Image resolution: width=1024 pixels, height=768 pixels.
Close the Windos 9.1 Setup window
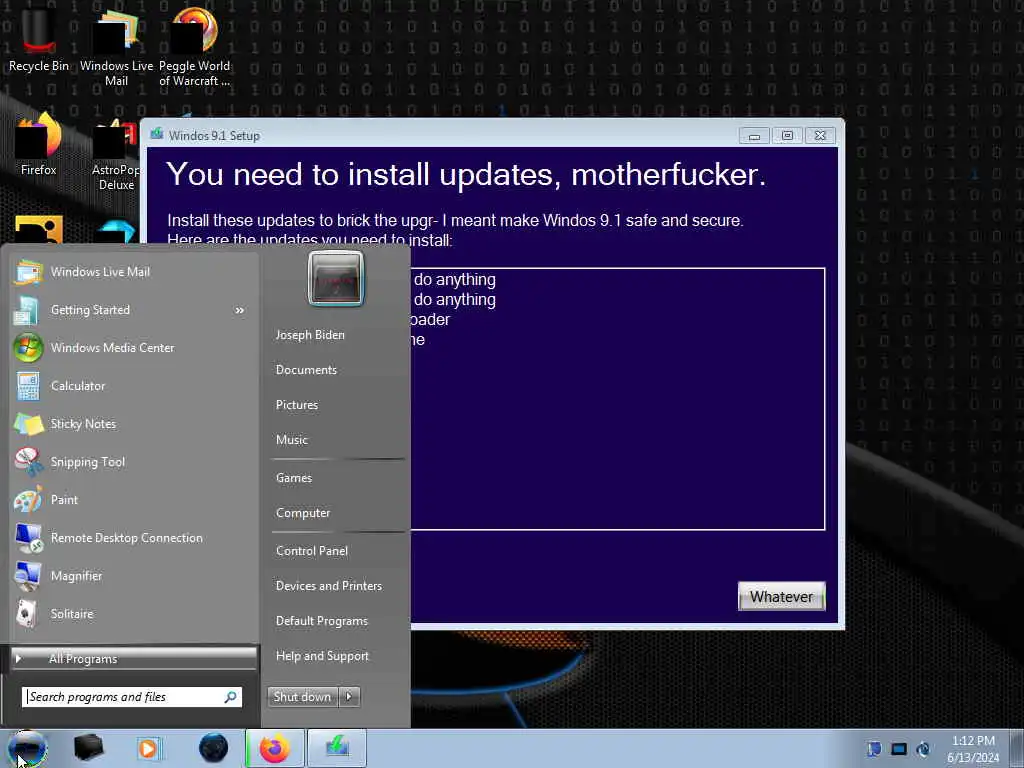820,136
